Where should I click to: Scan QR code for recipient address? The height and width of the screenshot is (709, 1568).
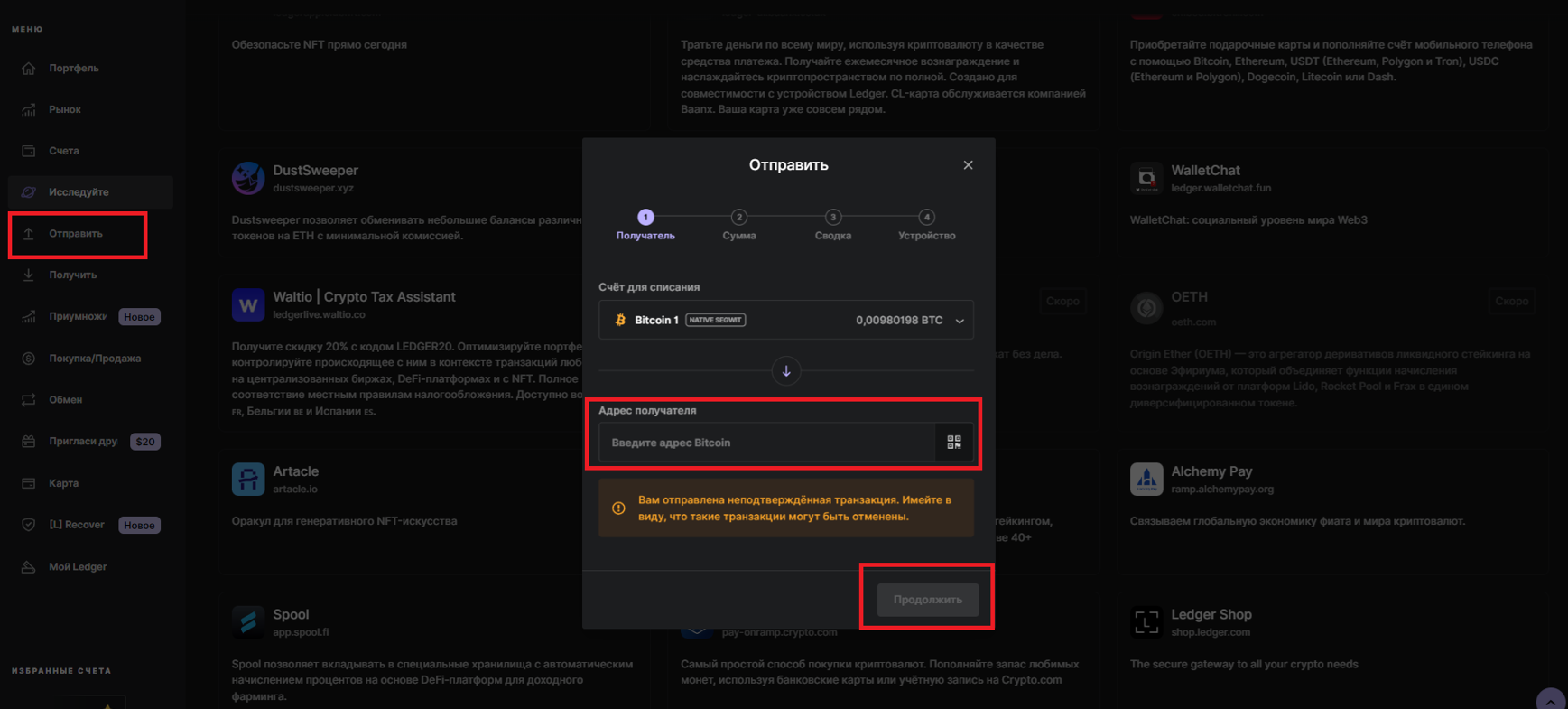[954, 443]
